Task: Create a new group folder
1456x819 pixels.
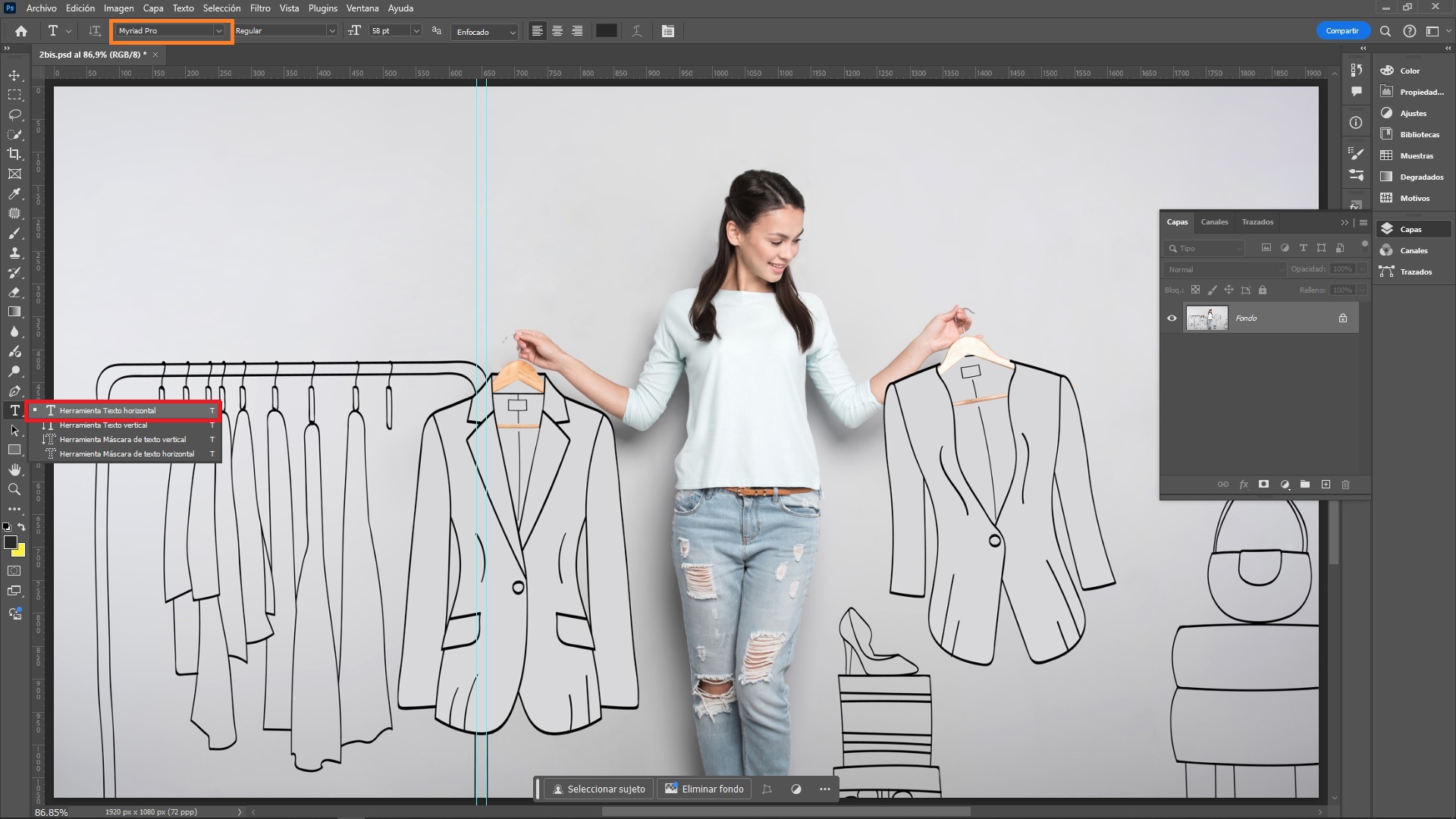Action: (x=1304, y=484)
